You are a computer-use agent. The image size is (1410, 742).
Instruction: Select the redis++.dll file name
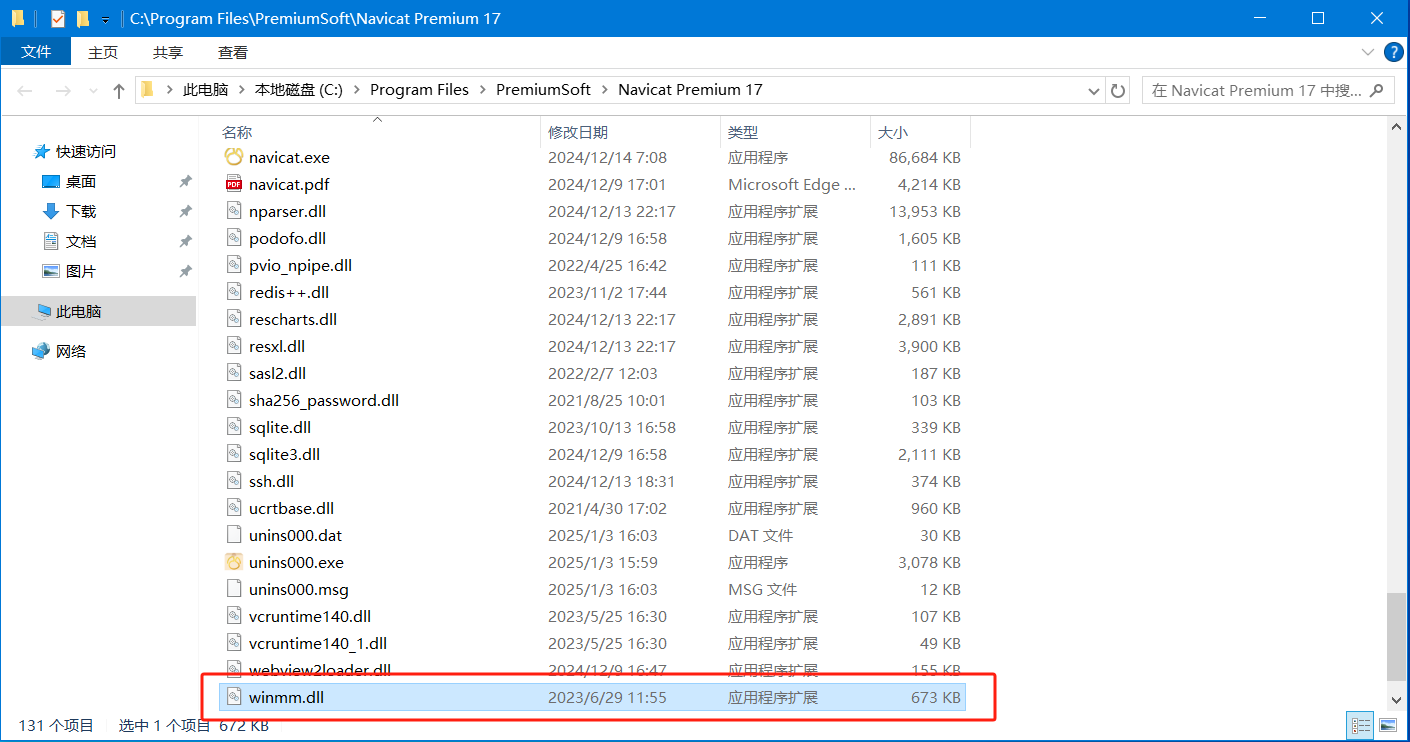tap(289, 292)
